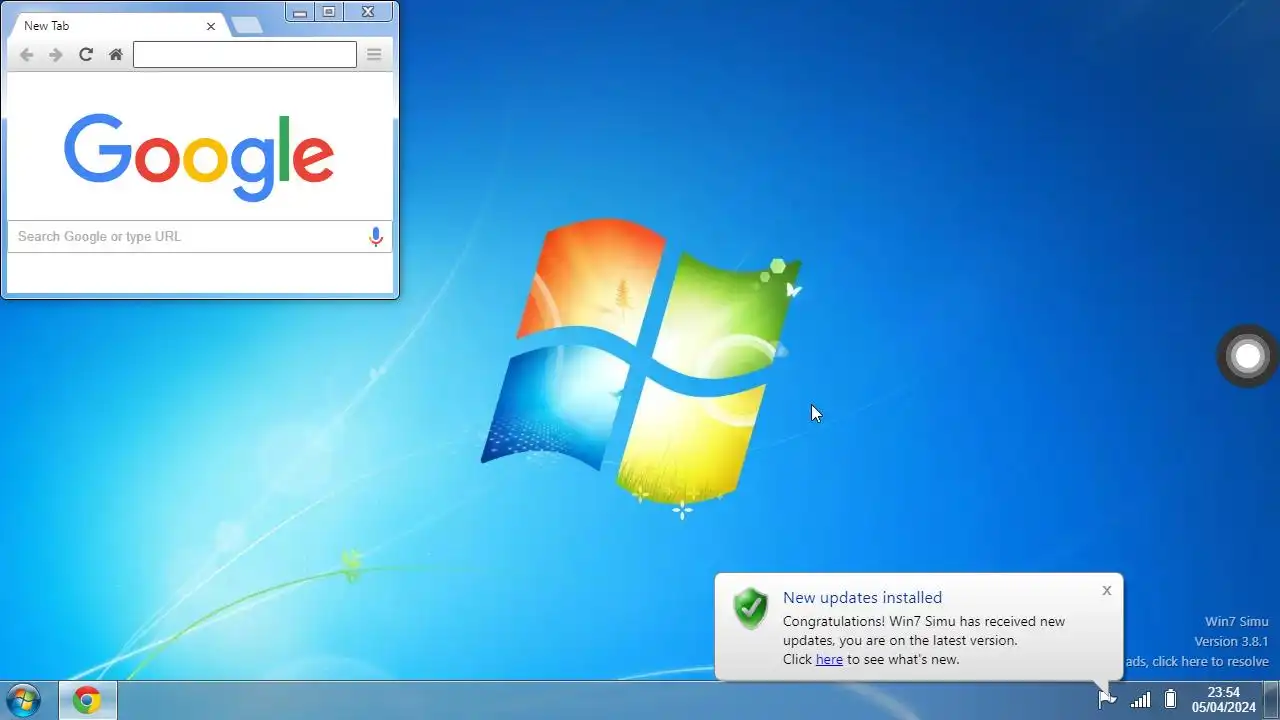Go forward in the Chrome browser
This screenshot has height=720, width=1280.
pyautogui.click(x=56, y=55)
